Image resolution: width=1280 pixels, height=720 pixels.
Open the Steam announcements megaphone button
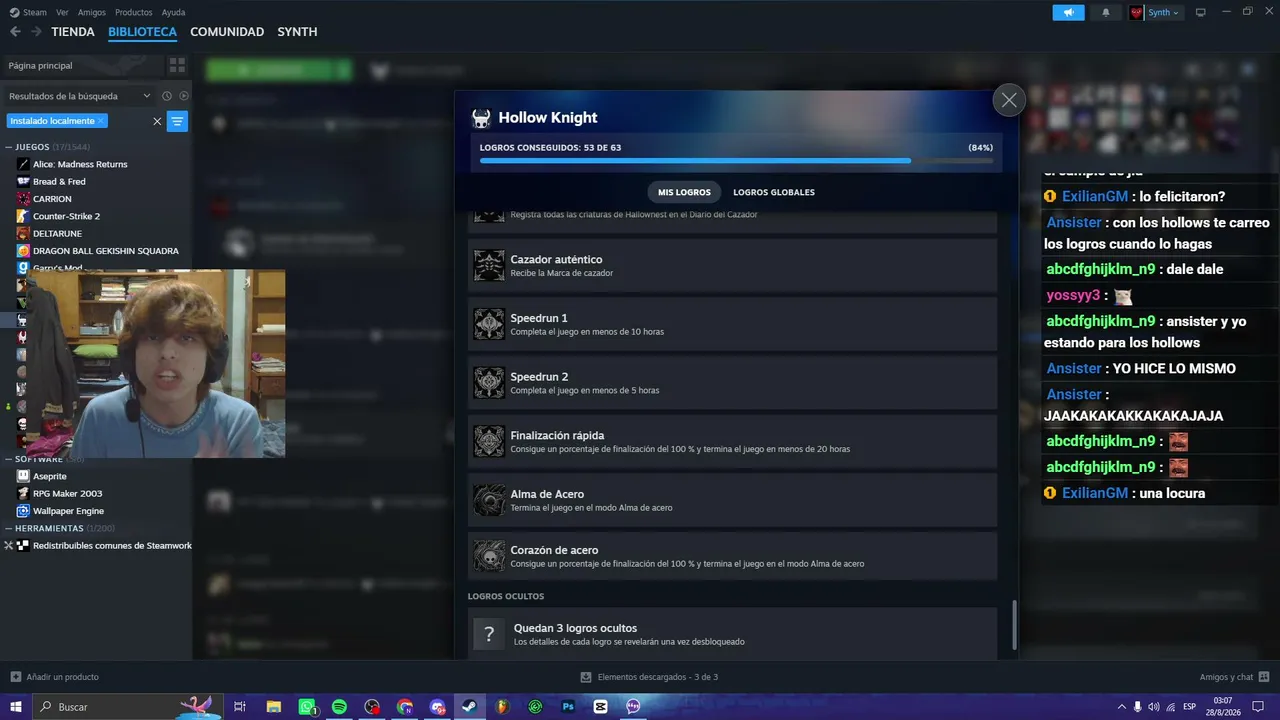tap(1068, 12)
